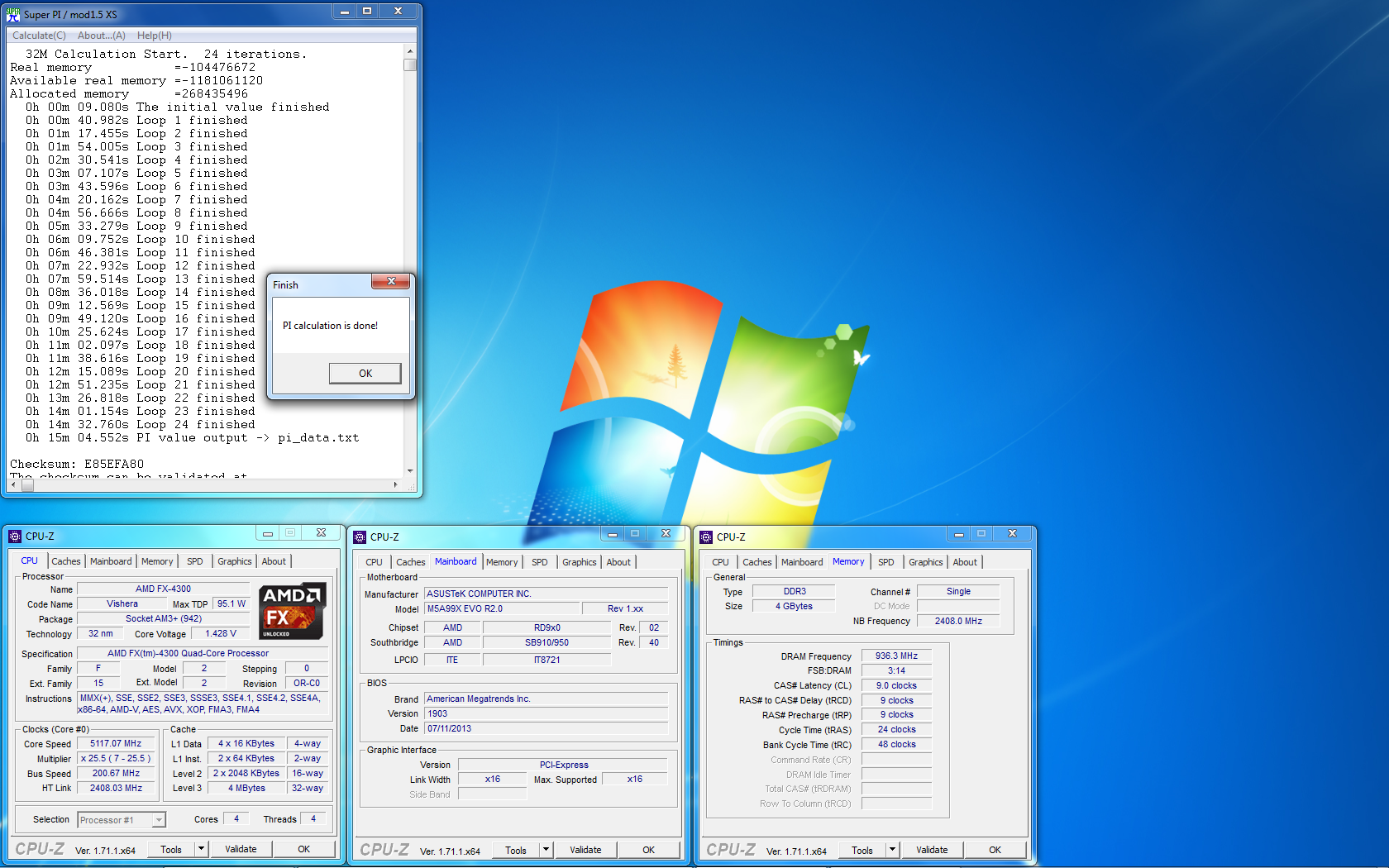The image size is (1389, 868).
Task: Click Validate in third CPU-Z window
Action: pos(933,850)
